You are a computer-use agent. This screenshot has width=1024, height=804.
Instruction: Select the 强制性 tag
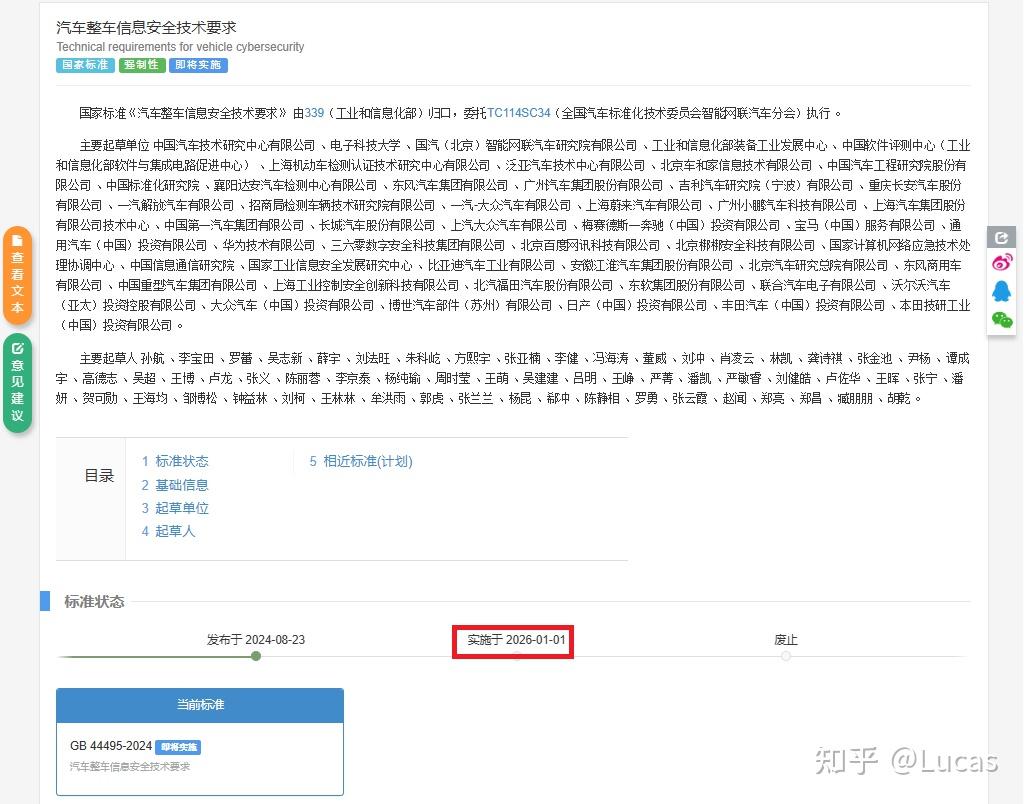click(140, 64)
